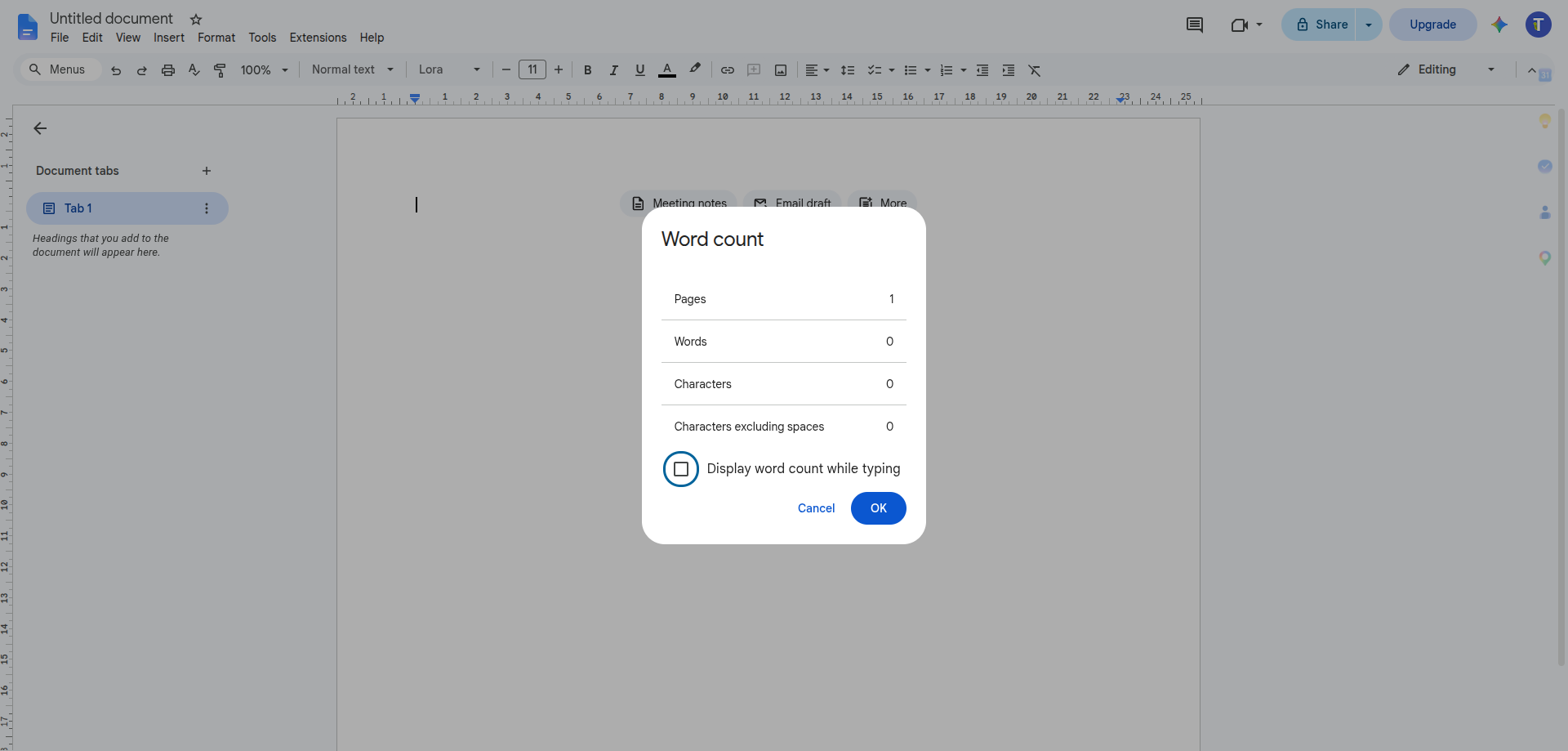1568x751 pixels.
Task: Open the Editing mode dropdown
Action: [x=1446, y=70]
